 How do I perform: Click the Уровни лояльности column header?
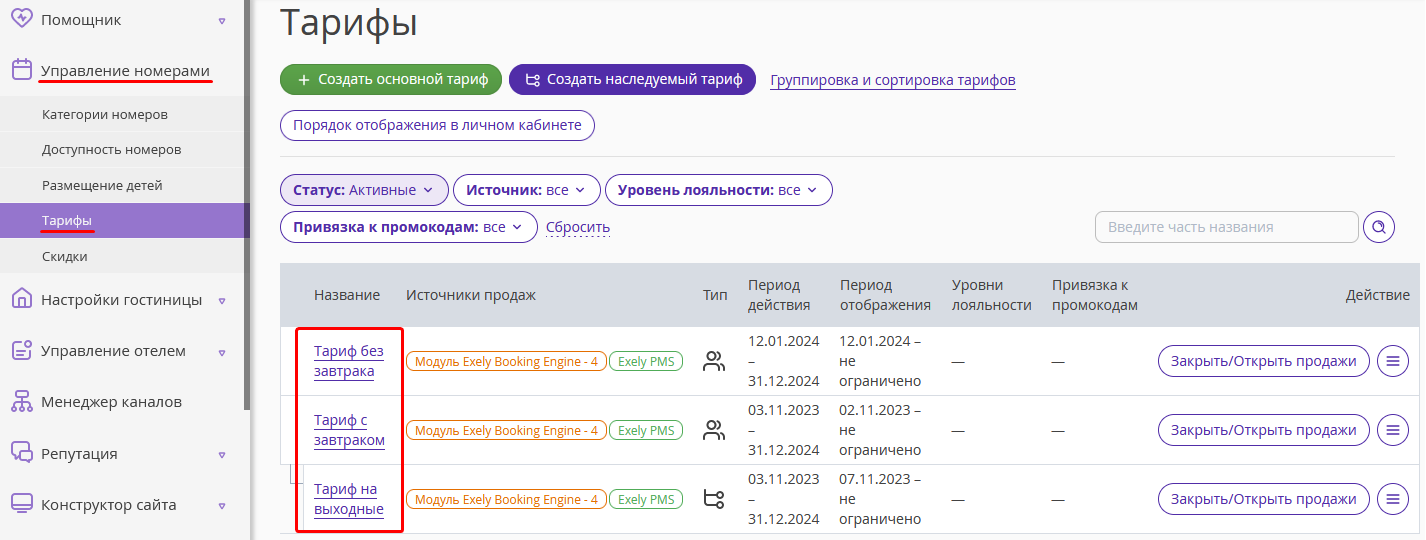click(992, 295)
